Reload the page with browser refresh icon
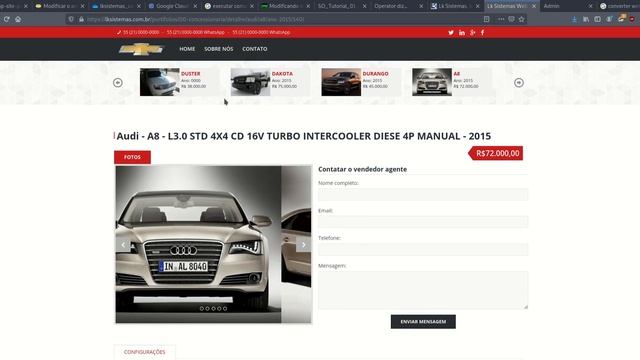The width and height of the screenshot is (640, 360). click(7, 19)
